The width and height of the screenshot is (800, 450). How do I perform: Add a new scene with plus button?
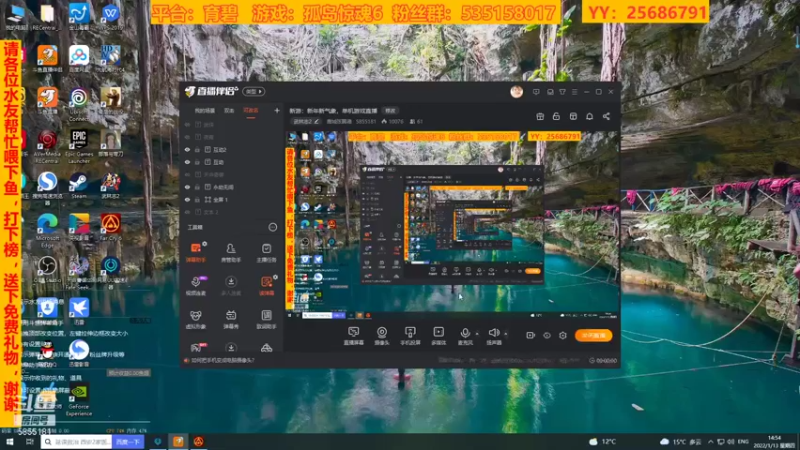pos(277,110)
